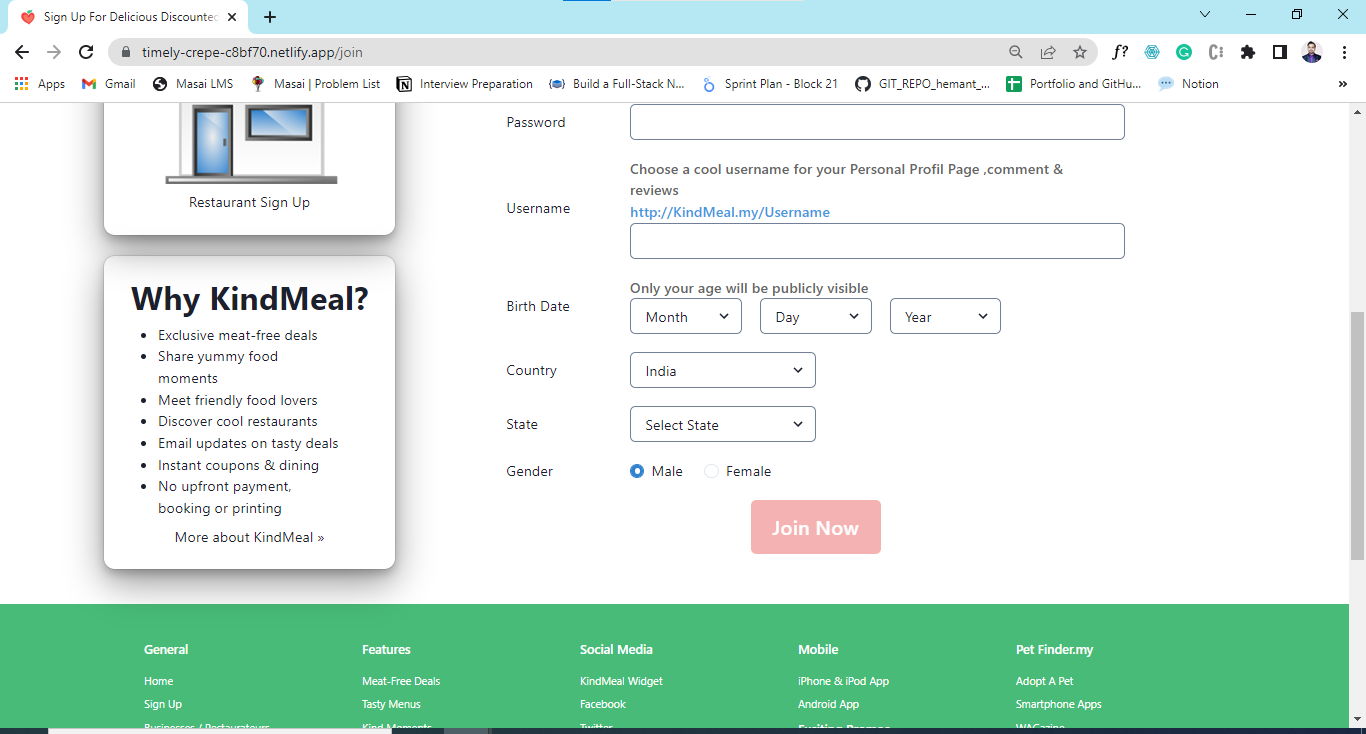Image resolution: width=1366 pixels, height=734 pixels.
Task: Open footer iPhone & iPod App link
Action: (843, 681)
